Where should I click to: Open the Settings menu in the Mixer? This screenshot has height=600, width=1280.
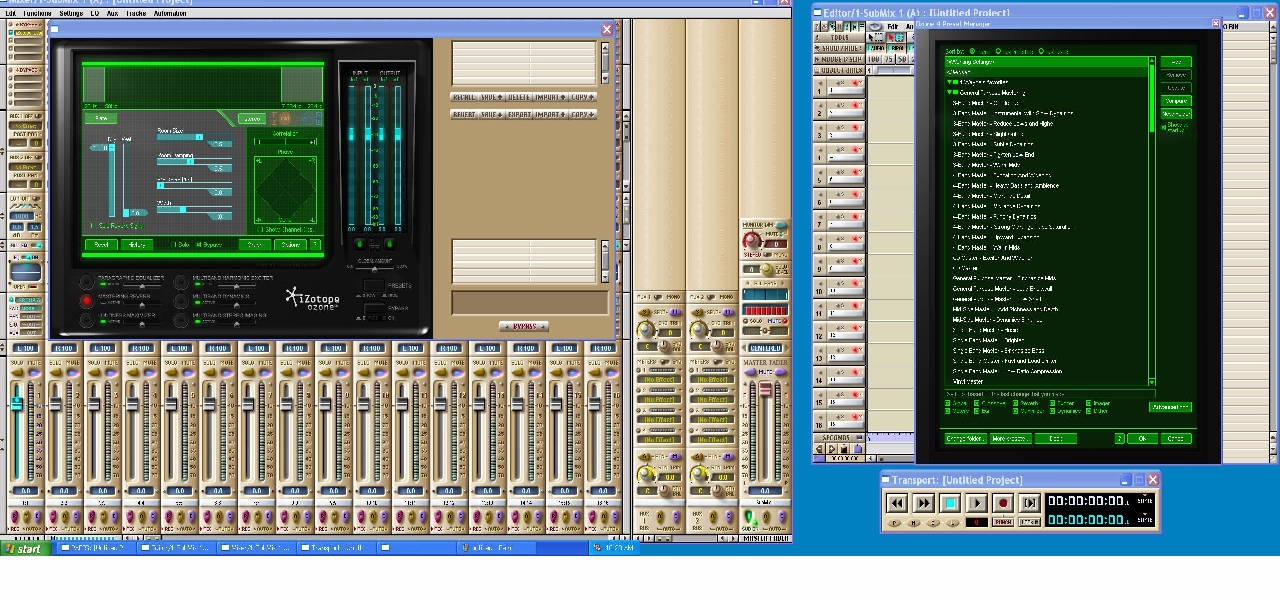click(x=71, y=14)
